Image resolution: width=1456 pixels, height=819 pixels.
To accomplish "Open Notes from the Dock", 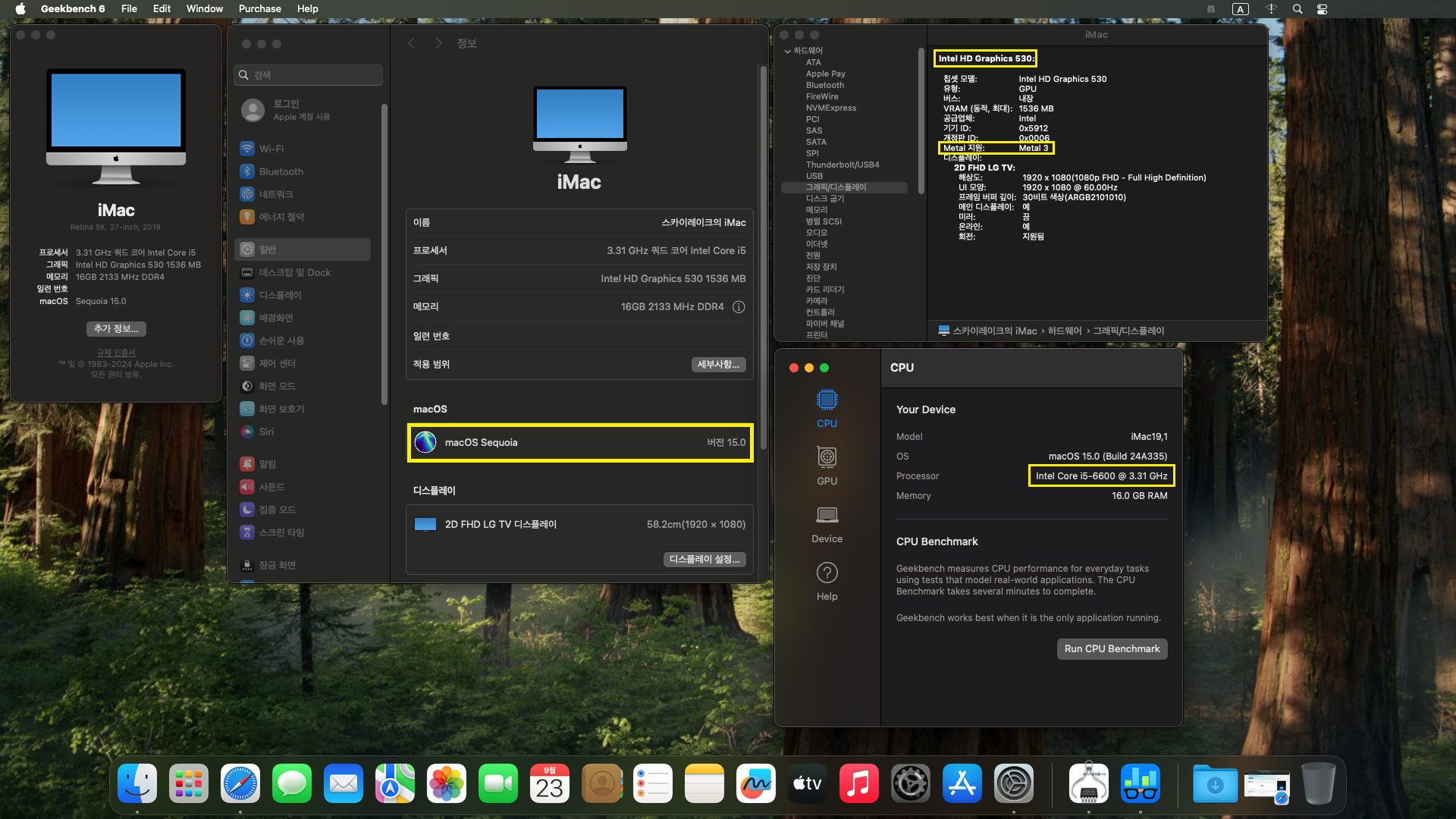I will click(704, 783).
